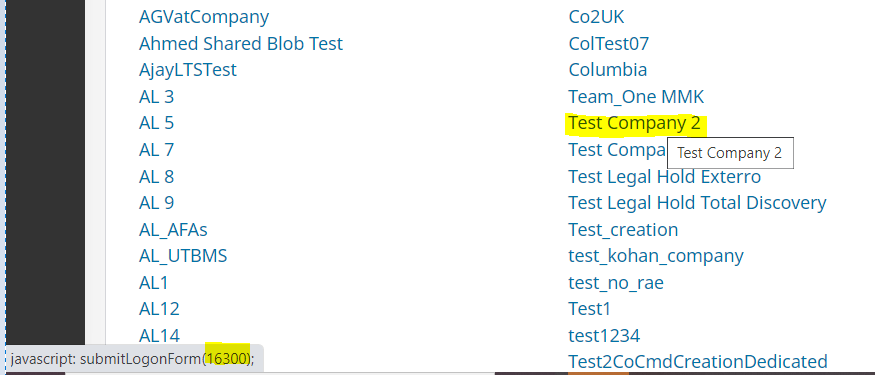Select Test Legal Hold Total Discovery
875x375 pixels.
pos(698,203)
